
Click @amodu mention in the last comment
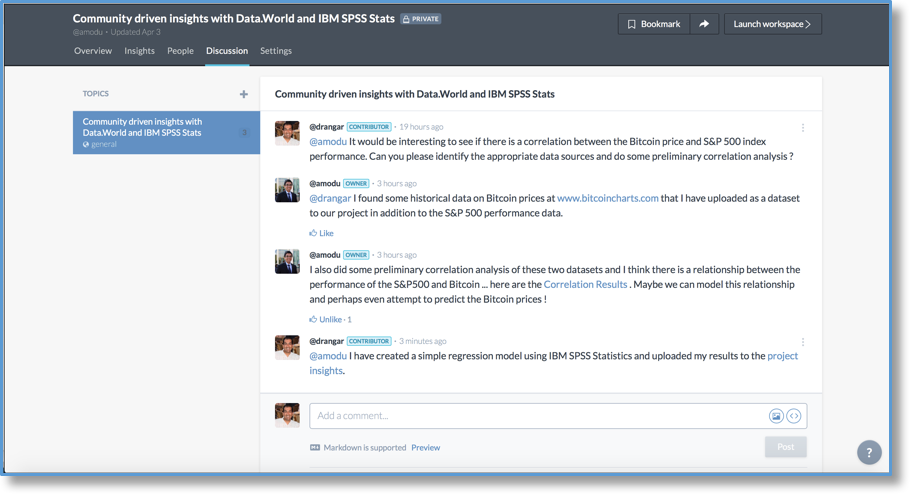coord(328,356)
